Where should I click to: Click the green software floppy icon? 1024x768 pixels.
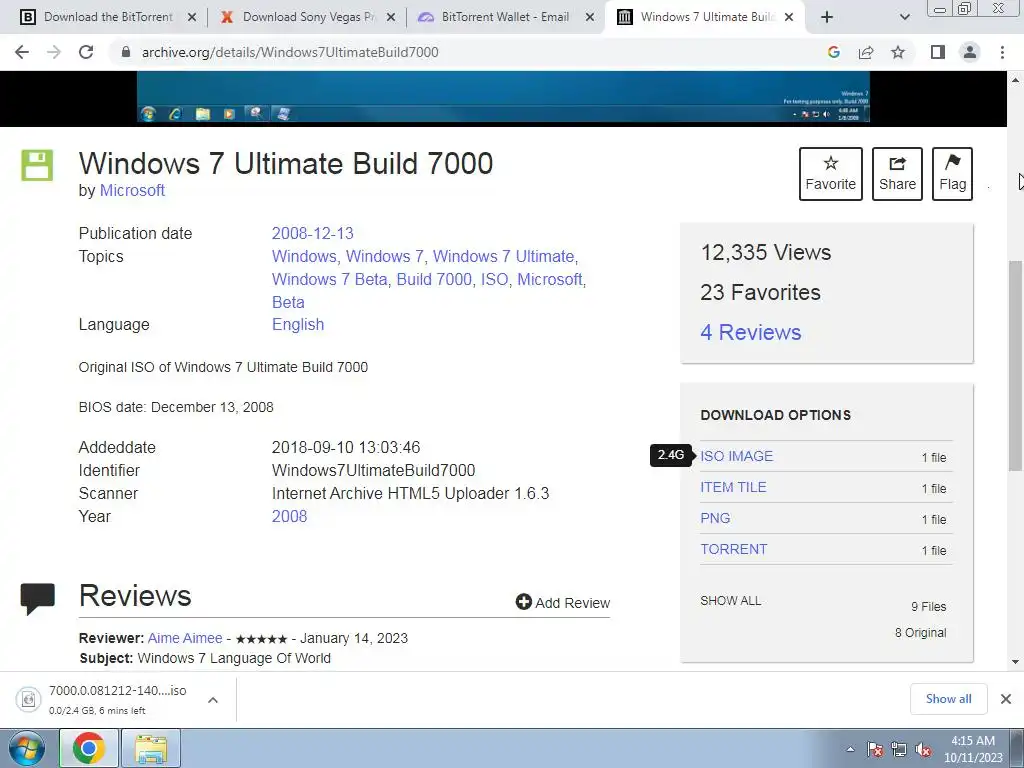pos(37,165)
